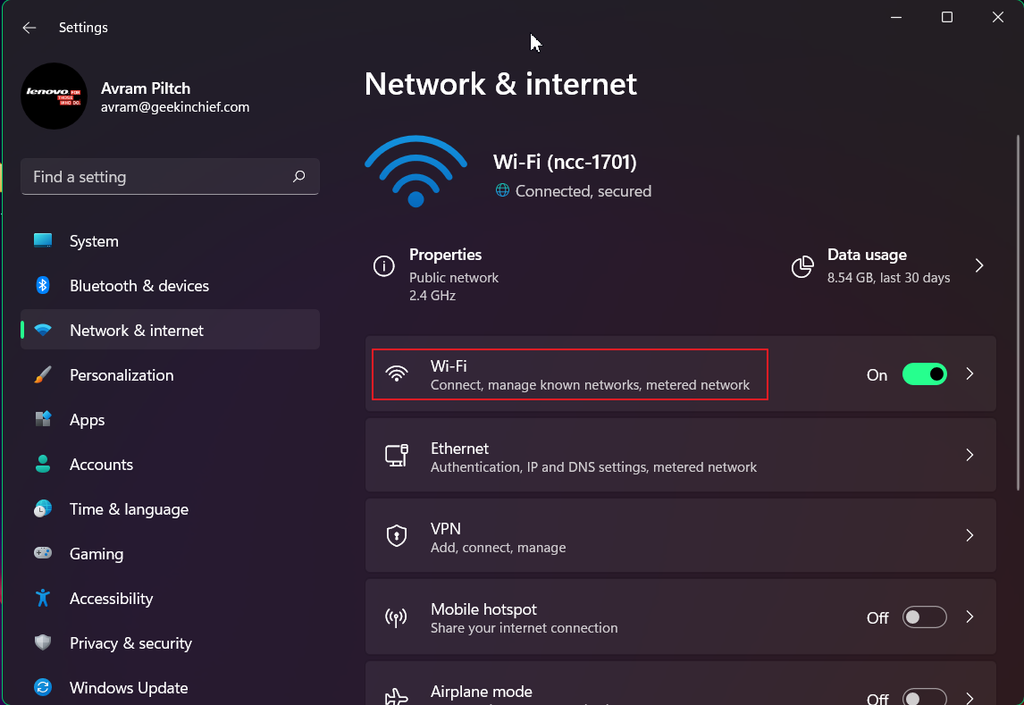Select the System settings icon
The width and height of the screenshot is (1024, 705).
(x=42, y=241)
